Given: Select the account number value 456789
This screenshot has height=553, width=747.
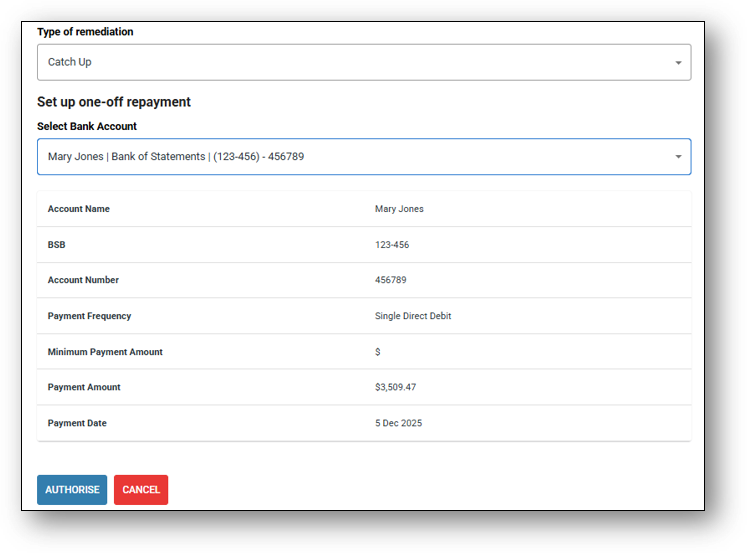Looking at the screenshot, I should click(391, 281).
